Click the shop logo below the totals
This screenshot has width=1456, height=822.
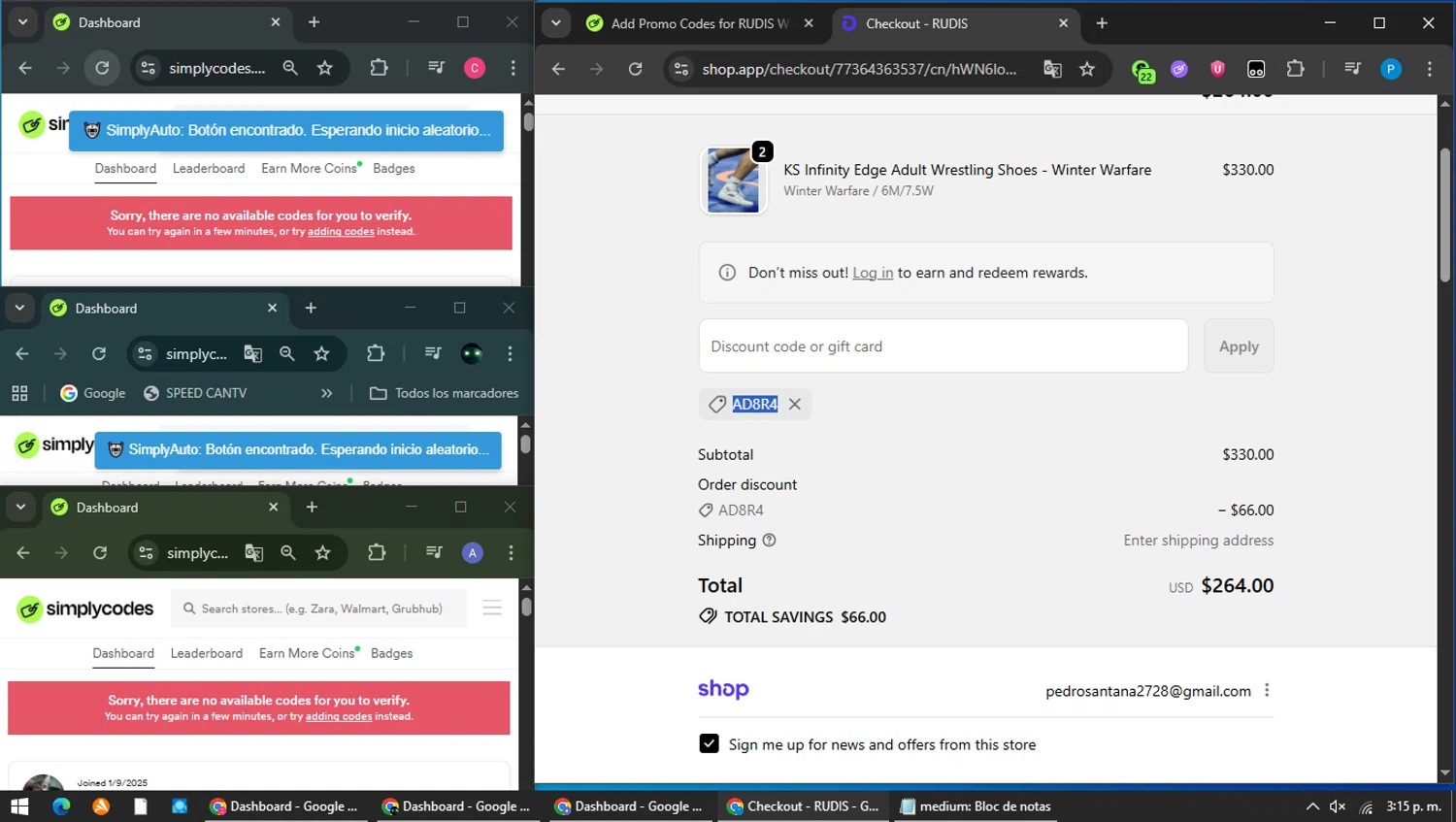pos(723,689)
